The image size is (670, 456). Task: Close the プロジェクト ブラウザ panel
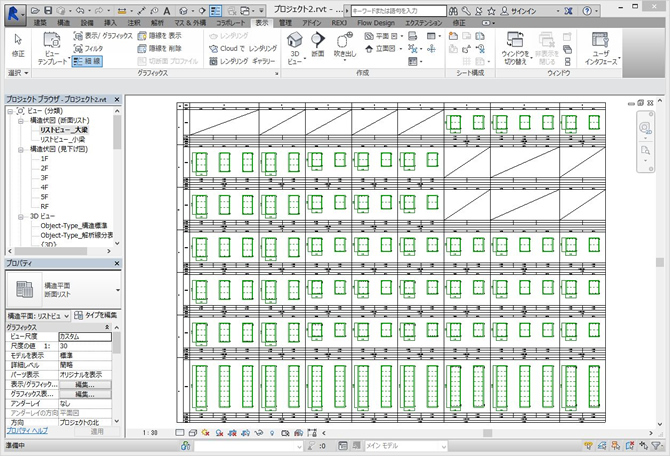[x=117, y=99]
